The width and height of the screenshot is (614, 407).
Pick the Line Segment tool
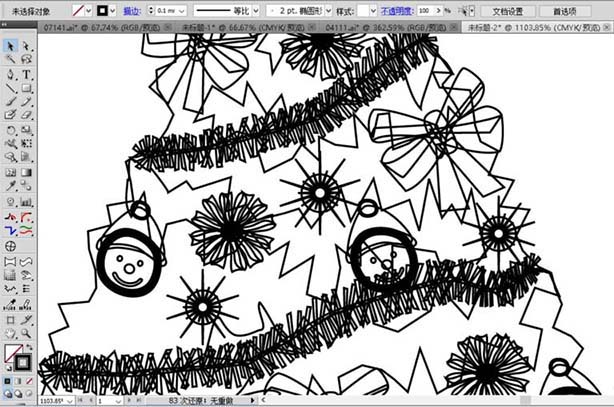[x=10, y=88]
